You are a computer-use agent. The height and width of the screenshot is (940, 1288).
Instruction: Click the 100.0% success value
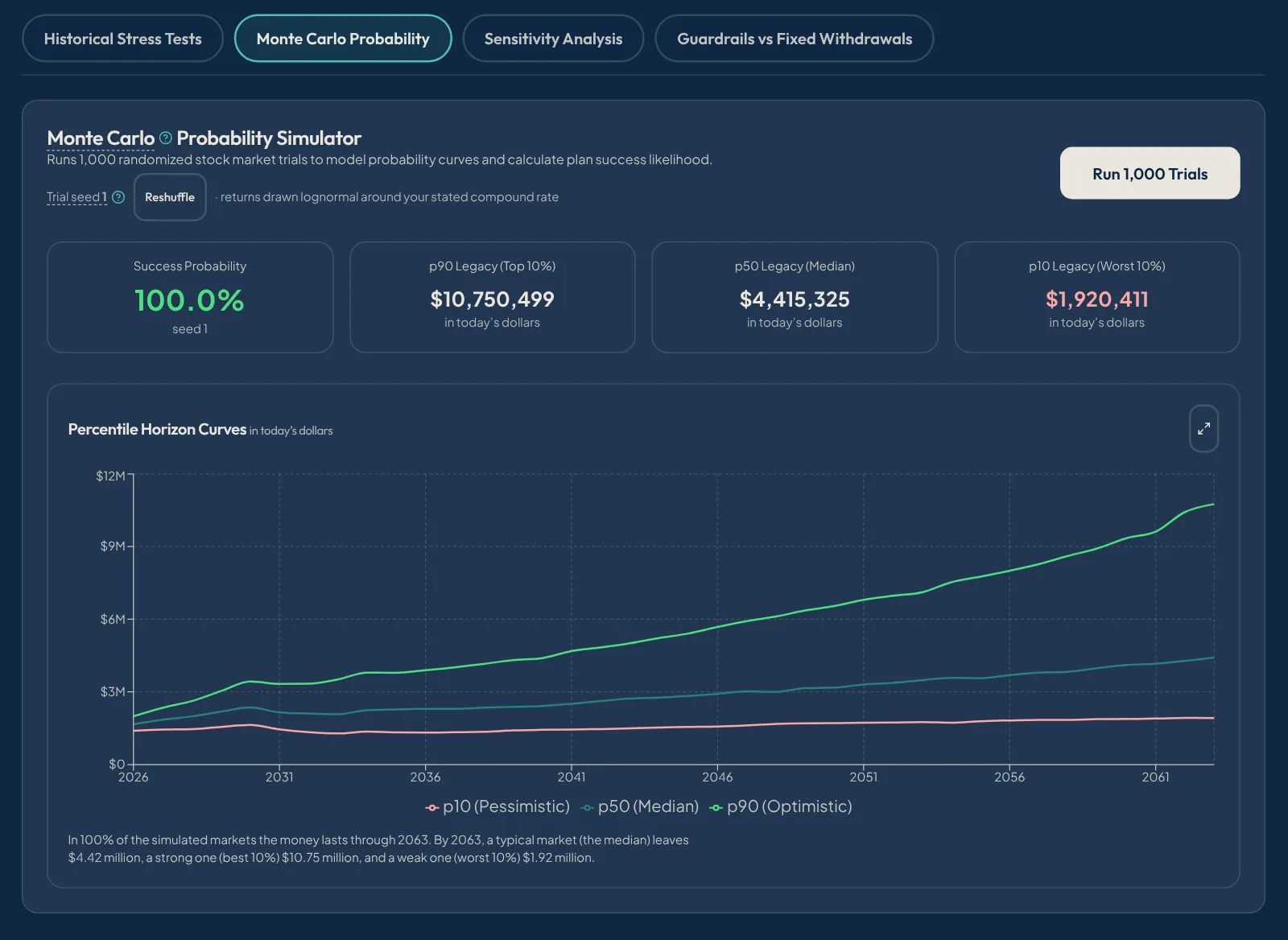coord(189,300)
